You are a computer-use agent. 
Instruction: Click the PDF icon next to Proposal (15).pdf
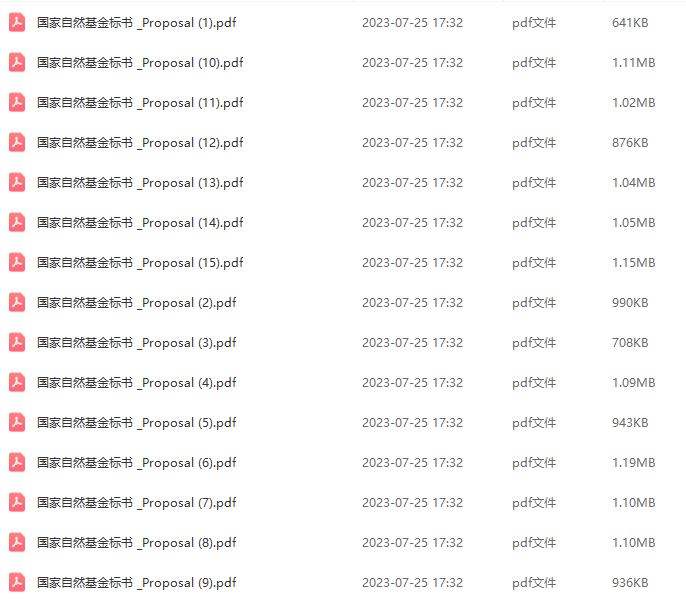(17, 262)
